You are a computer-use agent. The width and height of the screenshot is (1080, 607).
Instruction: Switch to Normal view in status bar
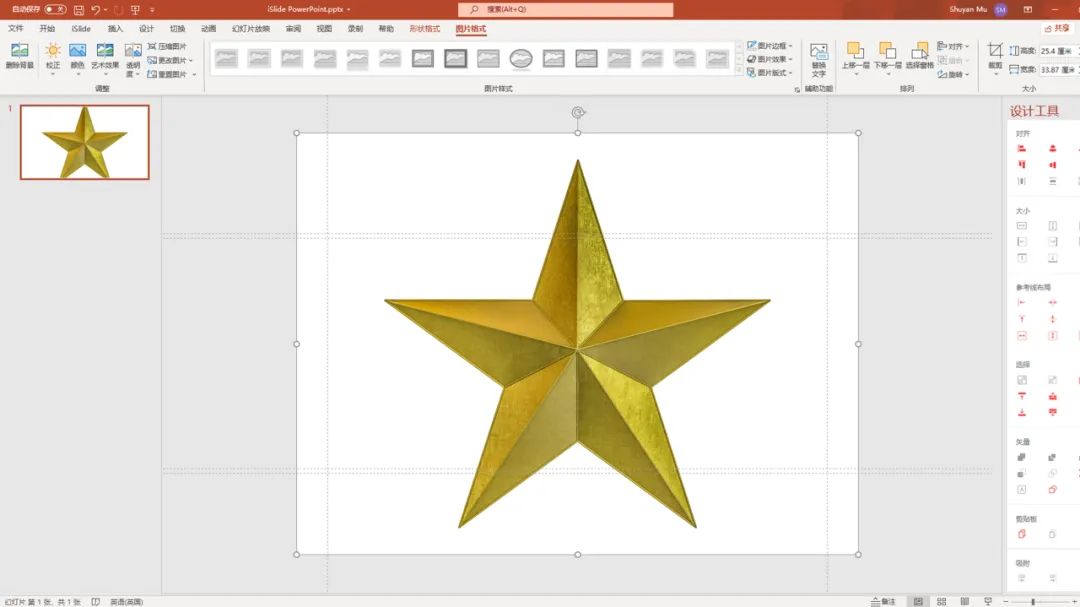pyautogui.click(x=918, y=601)
